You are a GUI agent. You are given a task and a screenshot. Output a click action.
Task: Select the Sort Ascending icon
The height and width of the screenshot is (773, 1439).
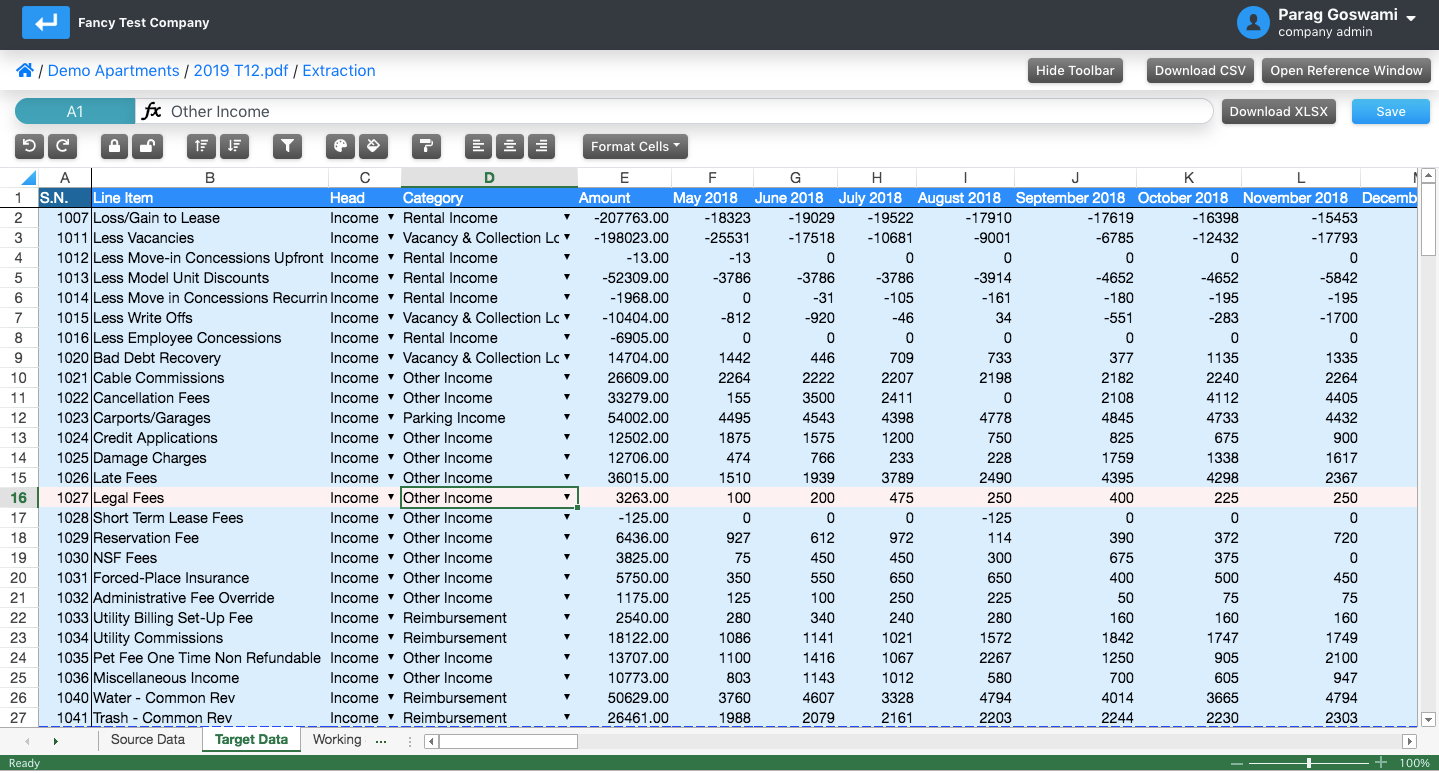[x=201, y=146]
